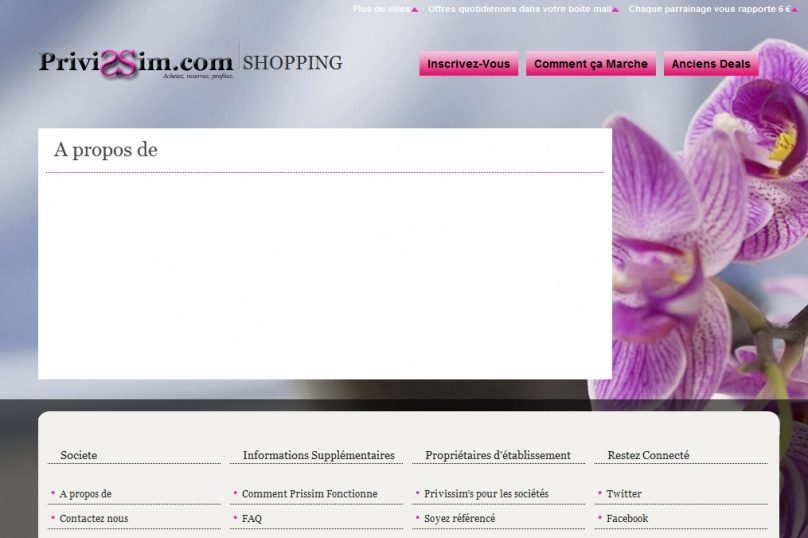Go to Anciens Deals
The width and height of the screenshot is (808, 538).
710,64
